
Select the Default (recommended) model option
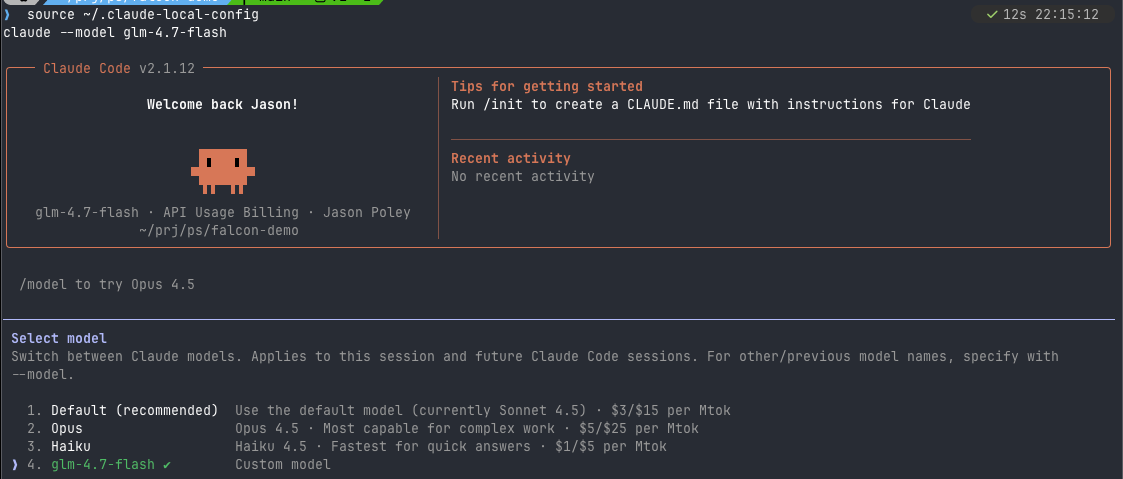coord(134,410)
